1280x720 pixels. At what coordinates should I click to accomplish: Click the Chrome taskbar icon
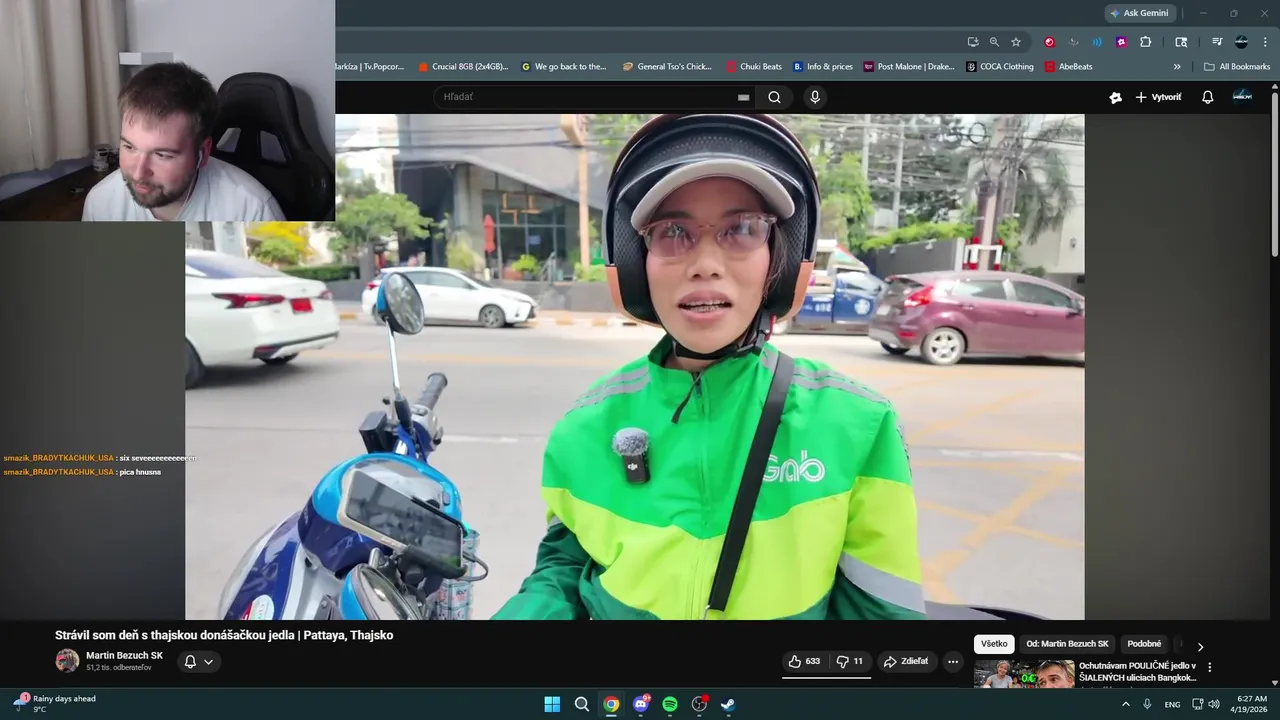611,704
